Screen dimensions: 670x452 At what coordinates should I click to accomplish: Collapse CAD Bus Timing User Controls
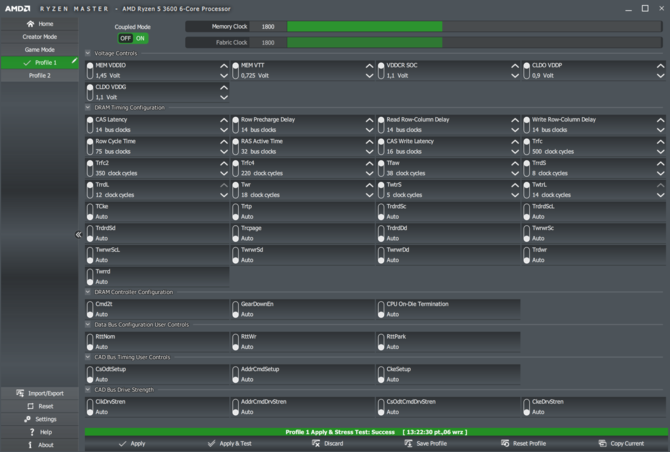pyautogui.click(x=88, y=357)
